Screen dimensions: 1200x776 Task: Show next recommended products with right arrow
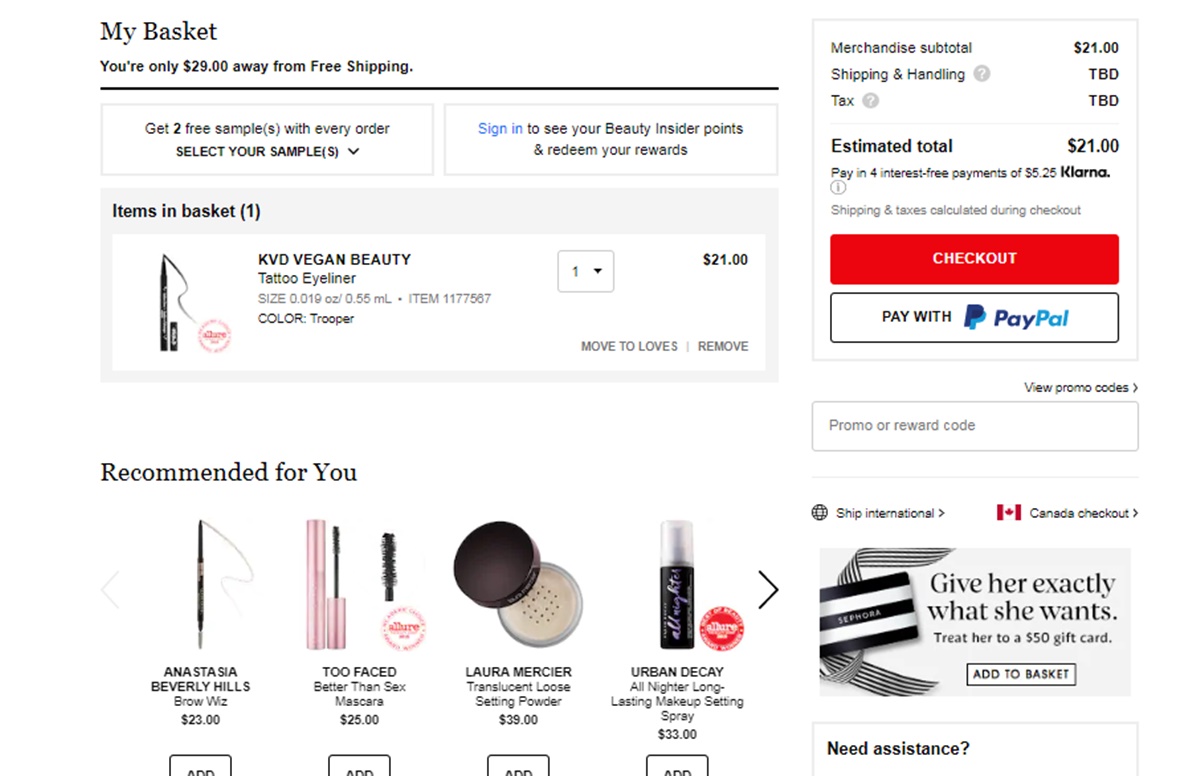coord(767,590)
